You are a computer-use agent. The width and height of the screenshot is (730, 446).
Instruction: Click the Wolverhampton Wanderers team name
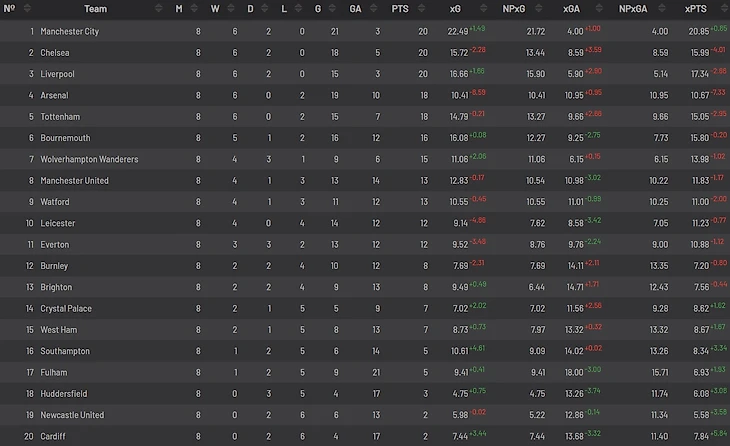[x=89, y=159]
